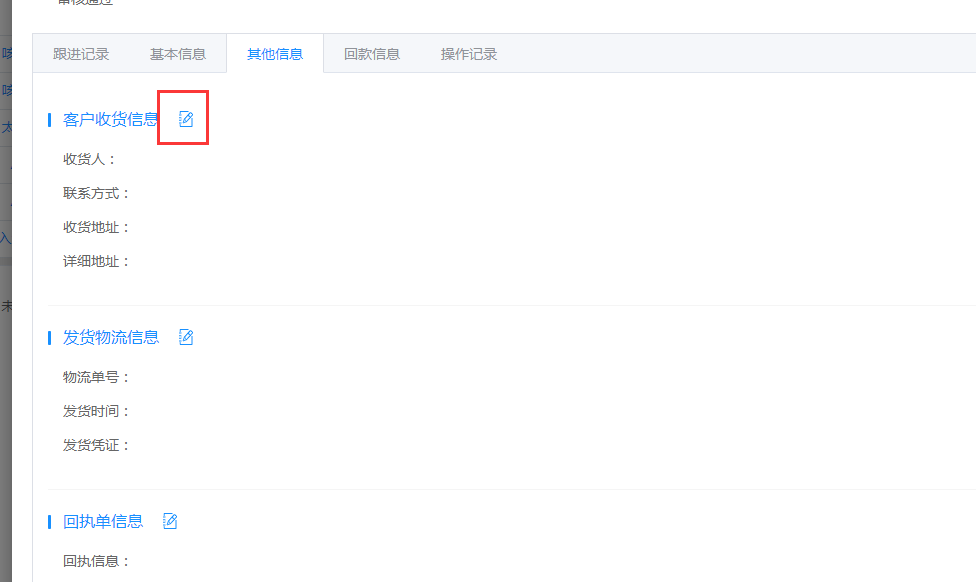Switch to the 跟进记录 tab

click(x=81, y=54)
